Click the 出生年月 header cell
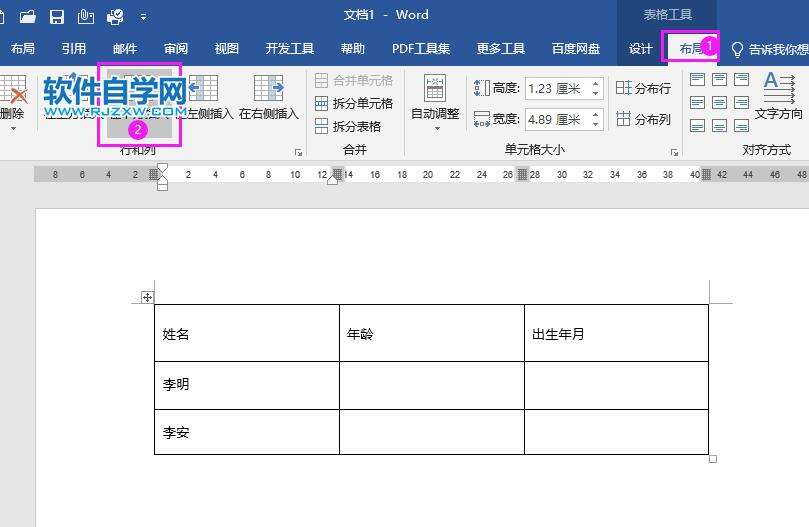Viewport: 809px width, 527px height. pos(617,333)
